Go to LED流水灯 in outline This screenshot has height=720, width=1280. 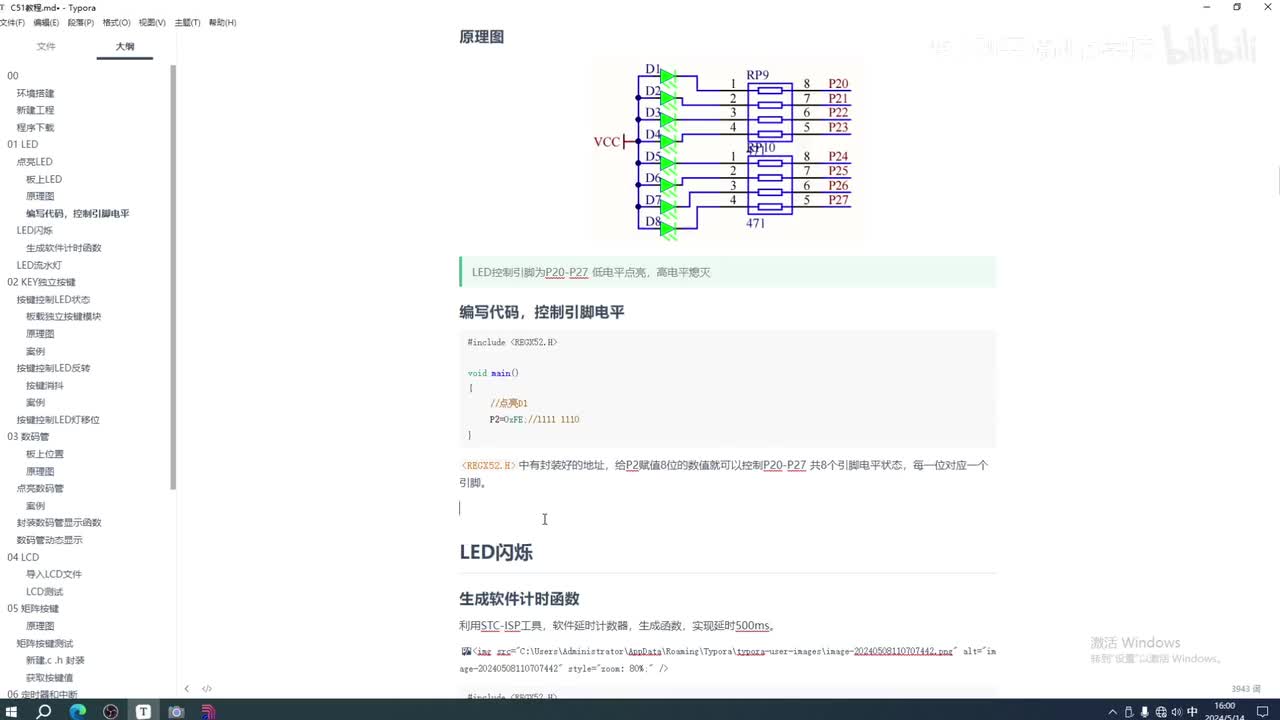pos(39,265)
